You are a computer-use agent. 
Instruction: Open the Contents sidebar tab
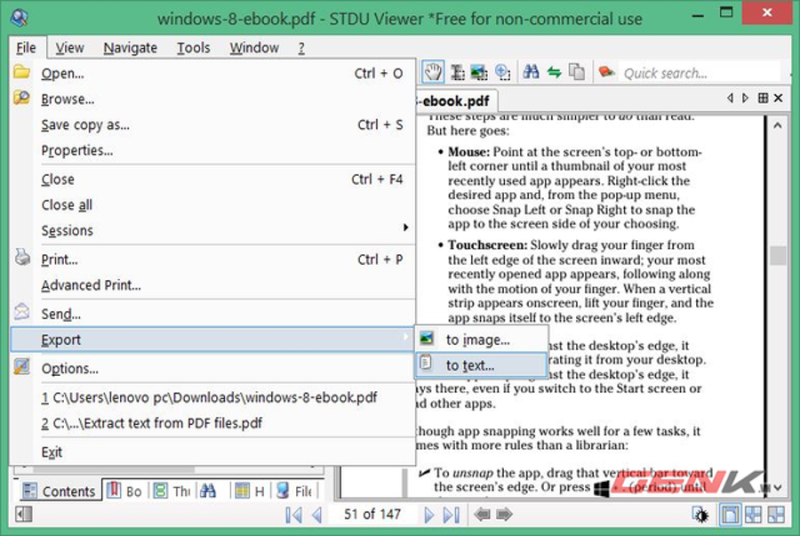coord(60,491)
